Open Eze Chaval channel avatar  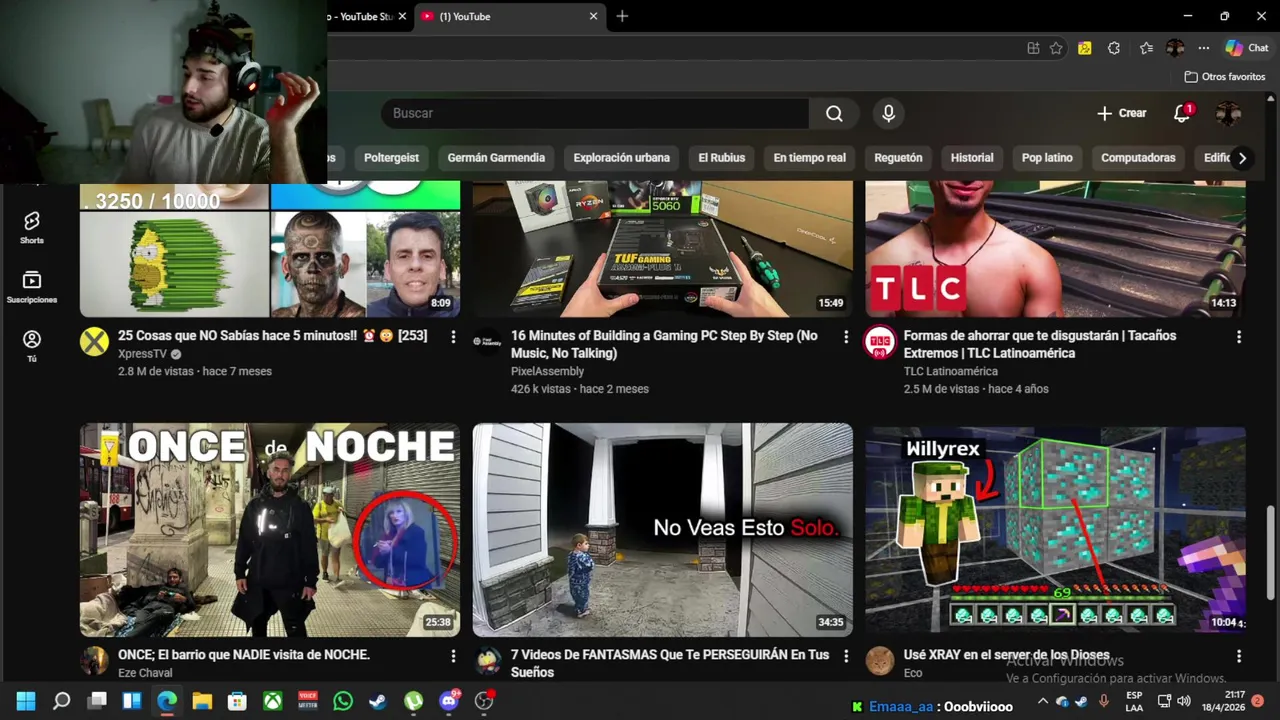tap(94, 661)
